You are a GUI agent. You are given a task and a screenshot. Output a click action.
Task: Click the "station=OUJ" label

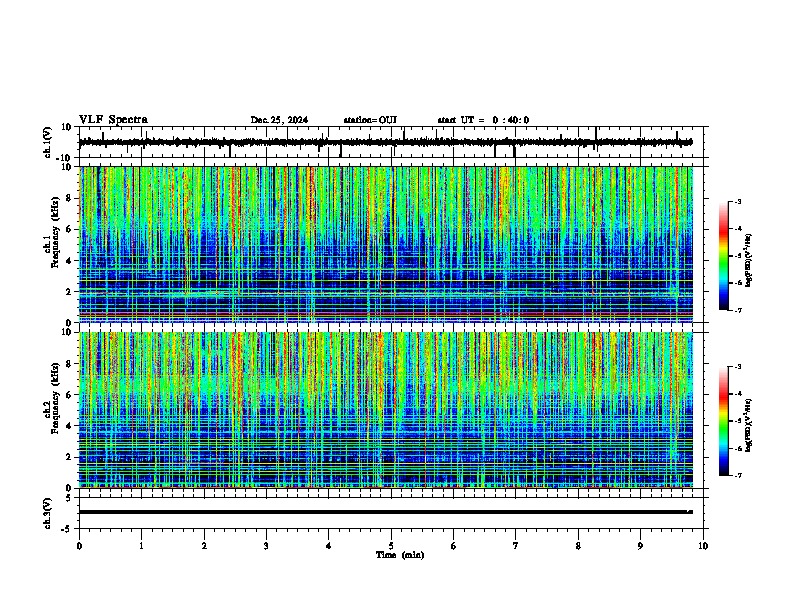point(370,120)
